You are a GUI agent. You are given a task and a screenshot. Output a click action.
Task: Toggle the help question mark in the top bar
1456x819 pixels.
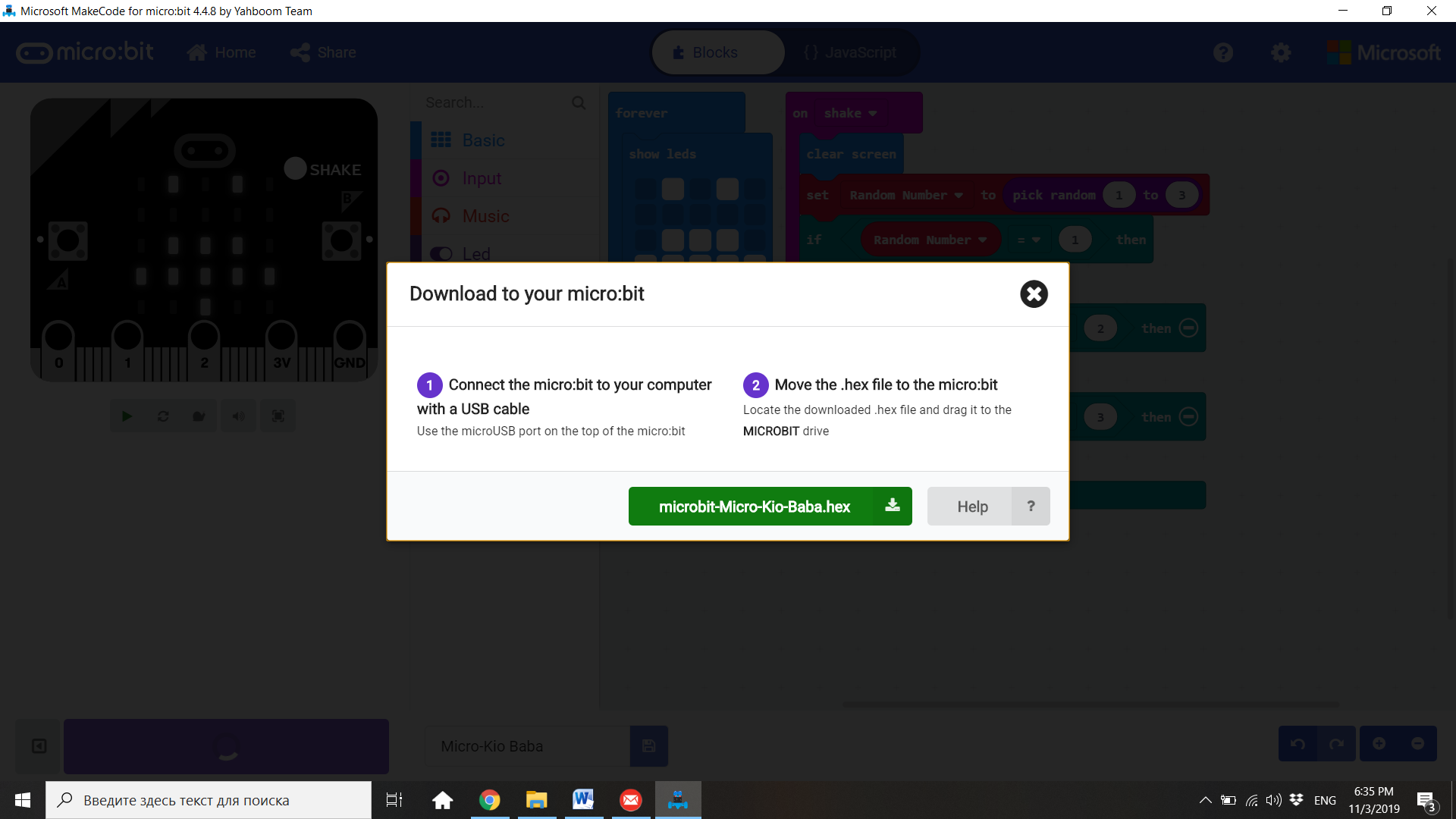(1223, 52)
